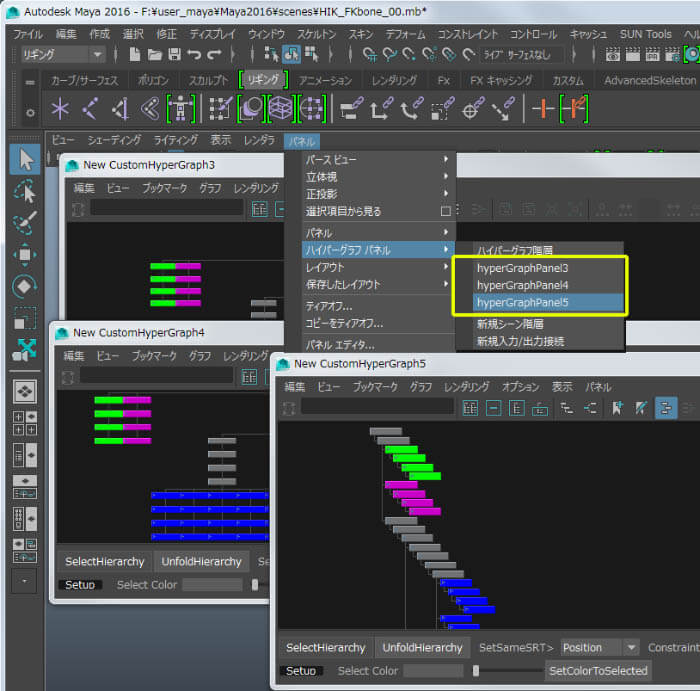Click the orange Set Key shelf icon
Screen dimensions: 700x691
coord(544,108)
